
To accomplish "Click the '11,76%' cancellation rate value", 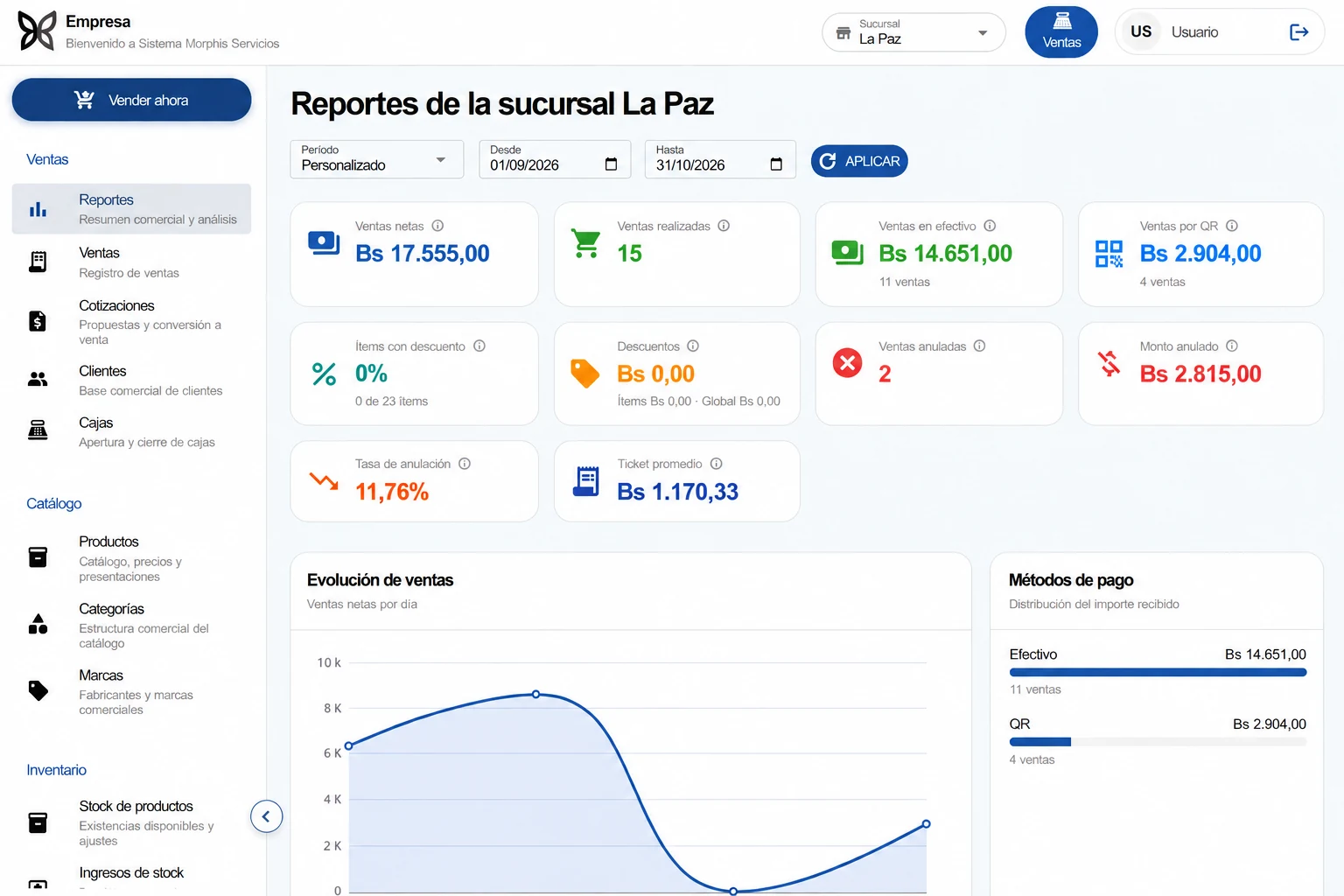I will coord(392,492).
